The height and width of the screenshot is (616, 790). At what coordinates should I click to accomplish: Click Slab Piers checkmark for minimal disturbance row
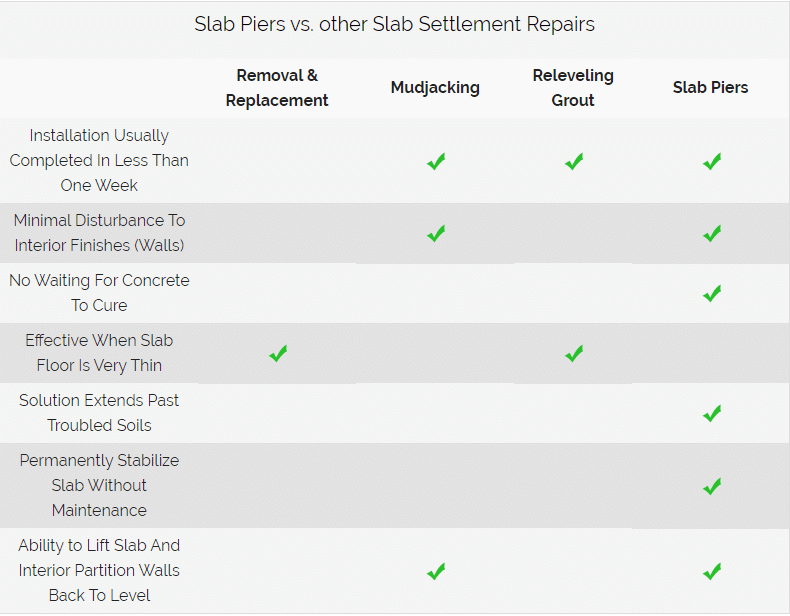(712, 233)
